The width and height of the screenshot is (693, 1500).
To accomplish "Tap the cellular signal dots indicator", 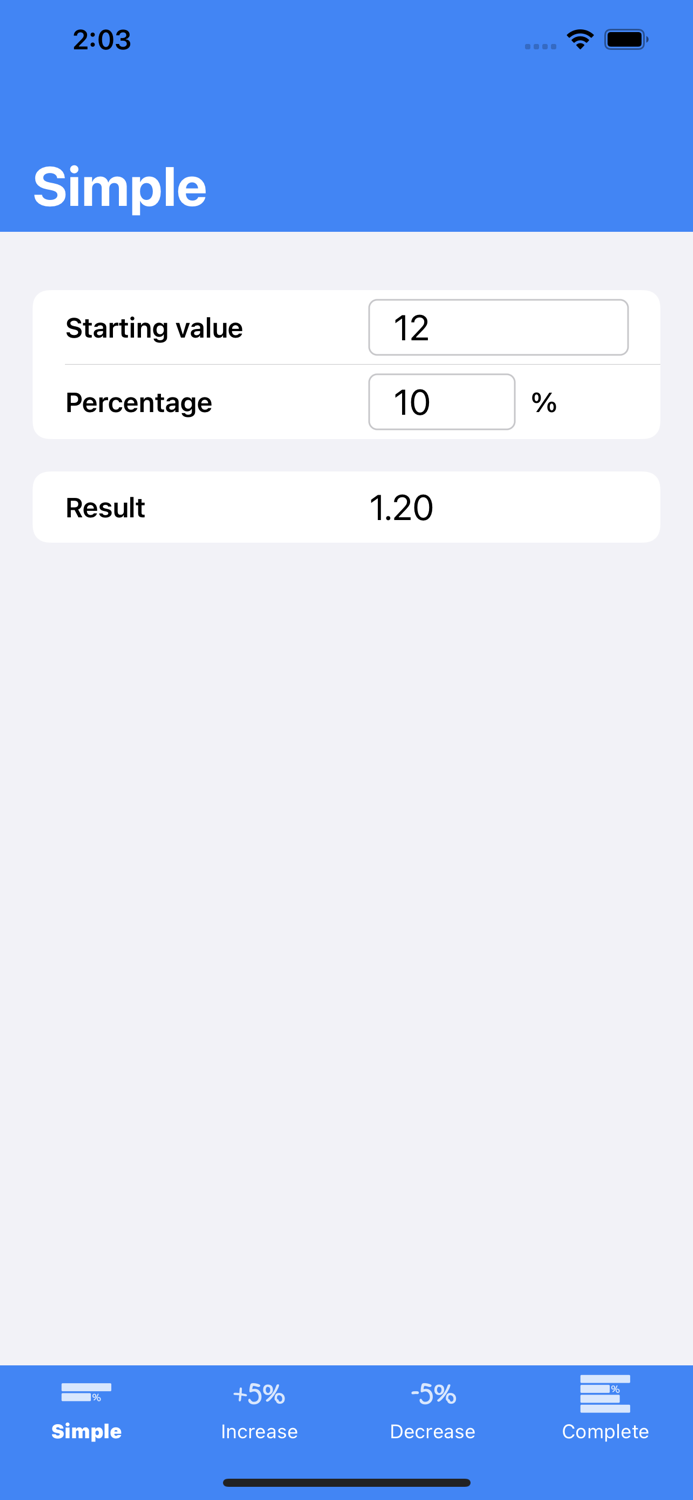I will pos(540,45).
